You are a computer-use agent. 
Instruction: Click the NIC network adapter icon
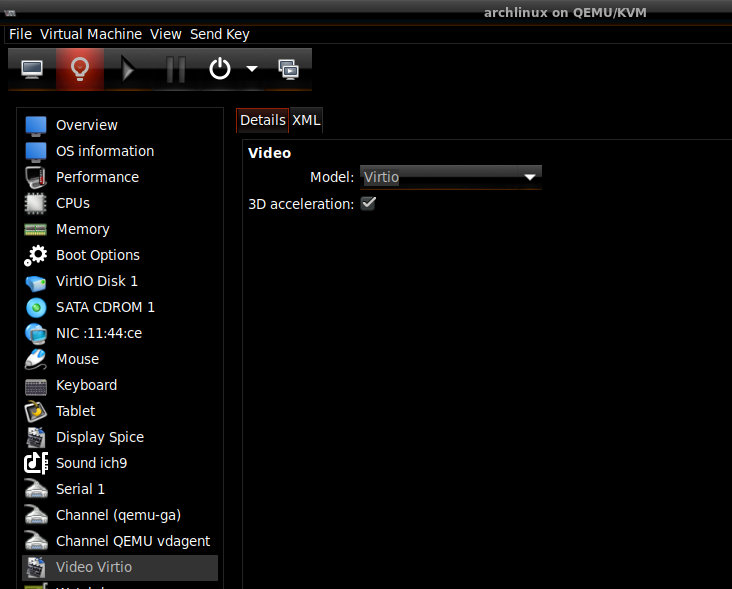36,334
